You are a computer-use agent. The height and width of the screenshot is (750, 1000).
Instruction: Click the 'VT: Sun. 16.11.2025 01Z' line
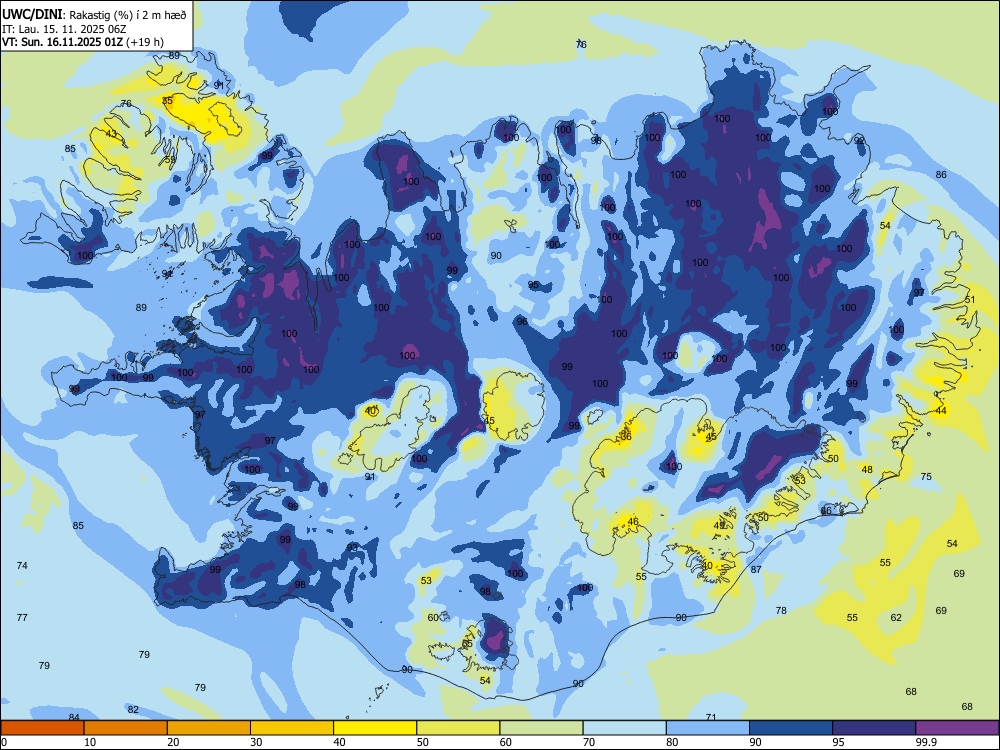click(63, 42)
